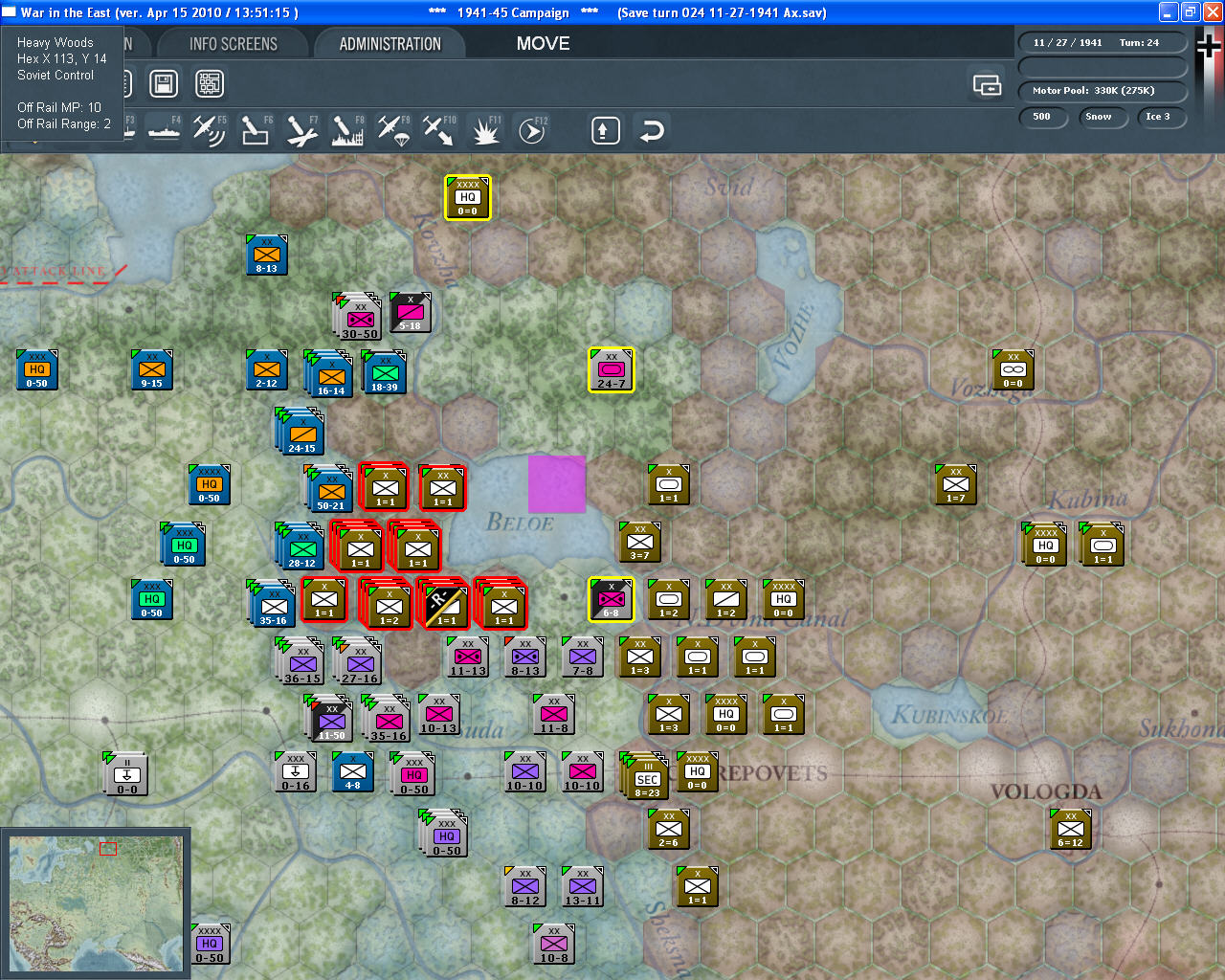Select the 11-8 pink unit
Viewport: 1225px width, 980px height.
coord(553,714)
